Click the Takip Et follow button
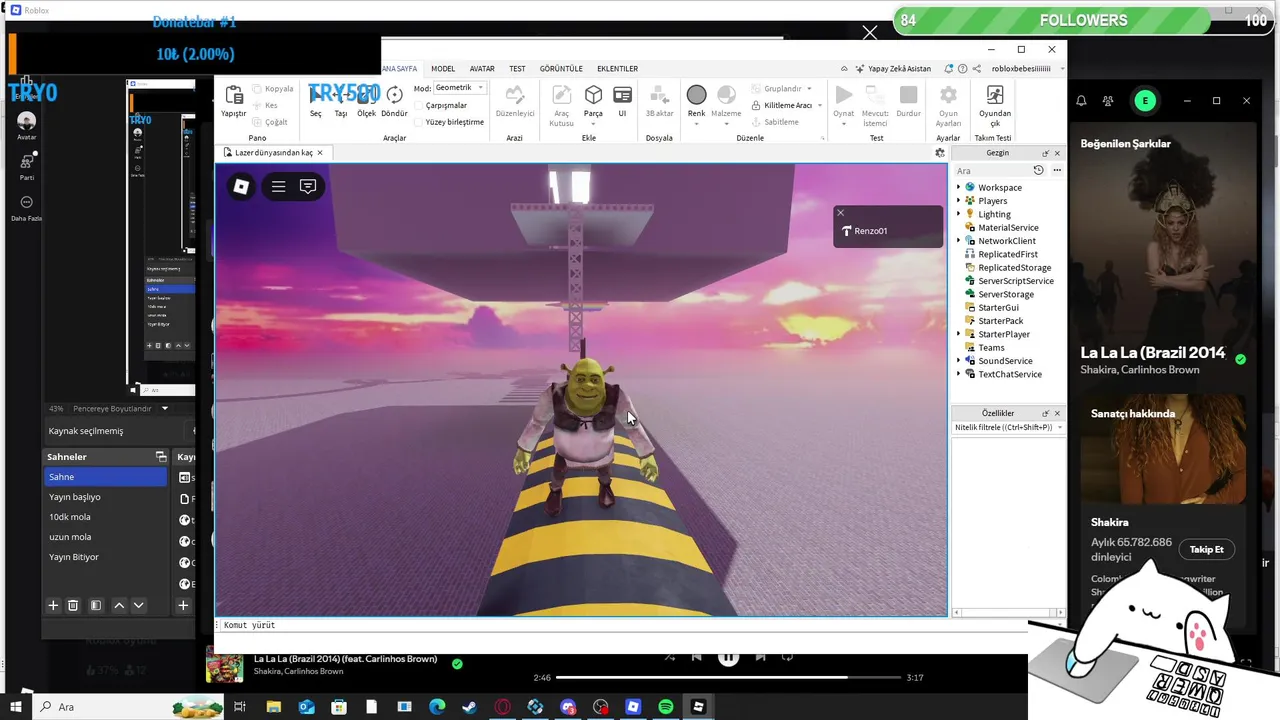The height and width of the screenshot is (720, 1280). tap(1206, 549)
